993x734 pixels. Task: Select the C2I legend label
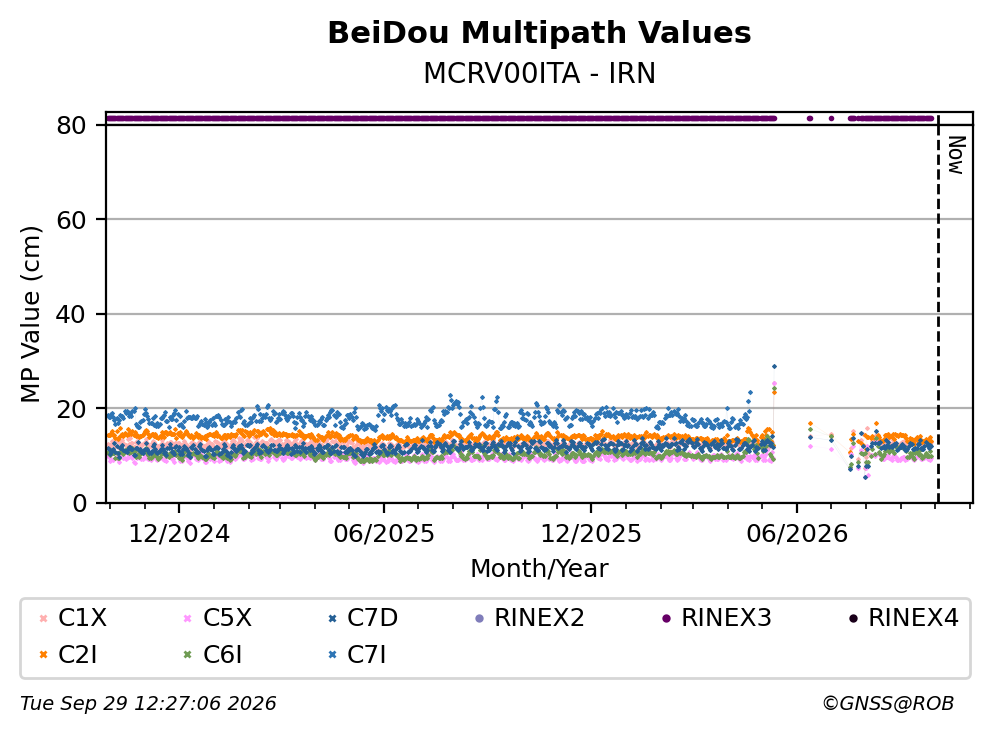[x=77, y=655]
